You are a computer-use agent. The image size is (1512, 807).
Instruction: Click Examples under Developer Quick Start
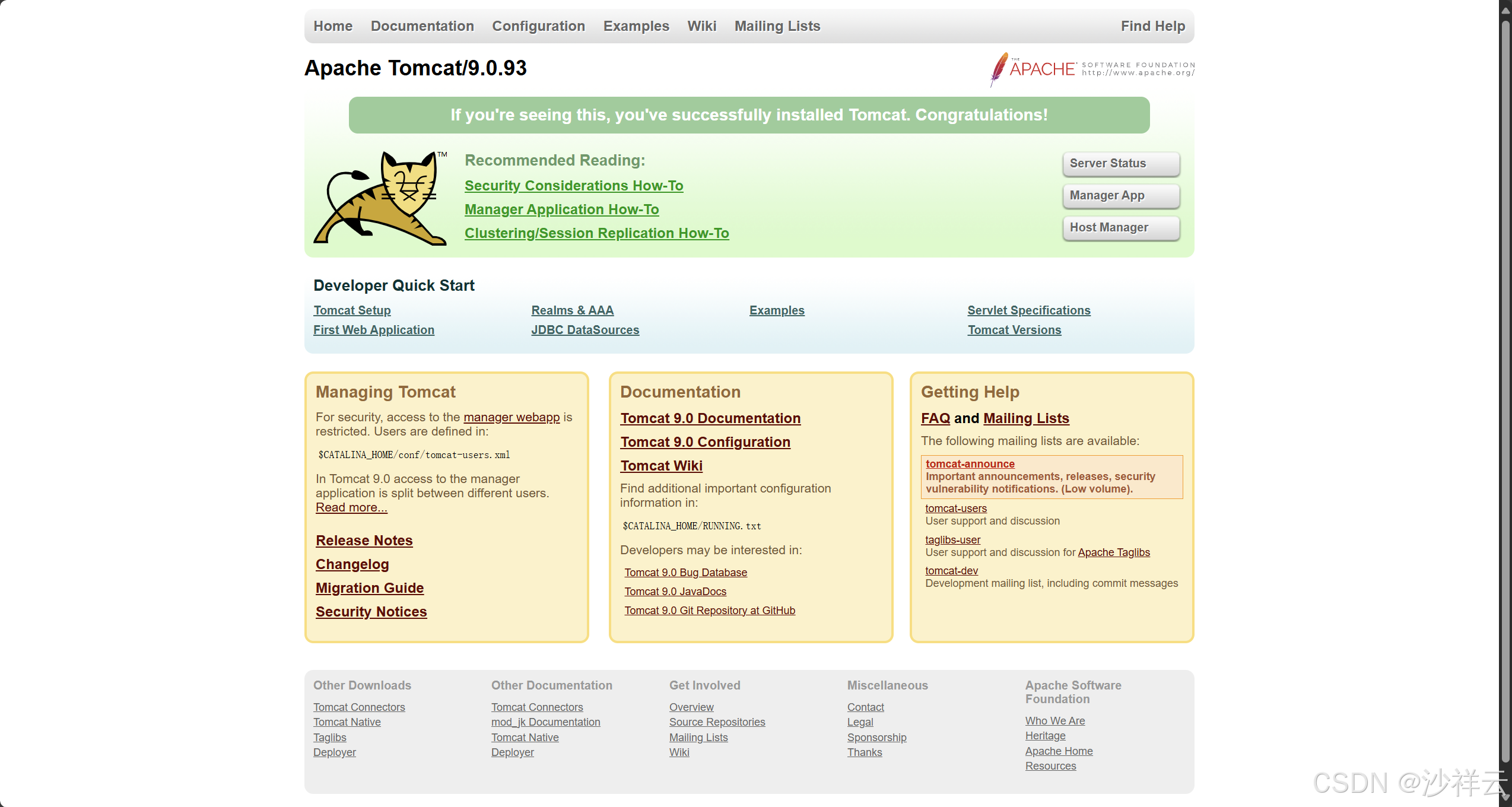pyautogui.click(x=777, y=310)
